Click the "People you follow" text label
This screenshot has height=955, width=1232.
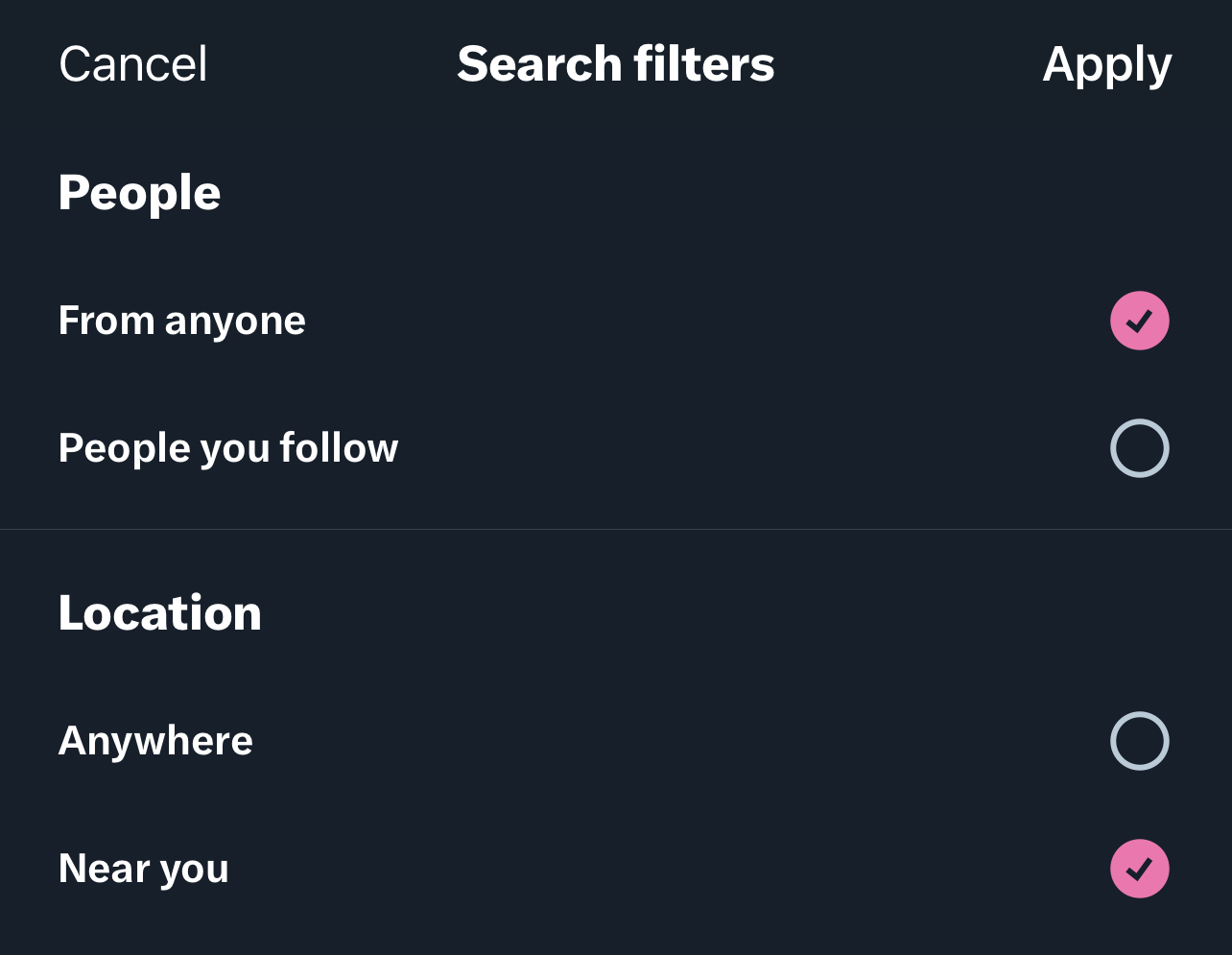228,448
